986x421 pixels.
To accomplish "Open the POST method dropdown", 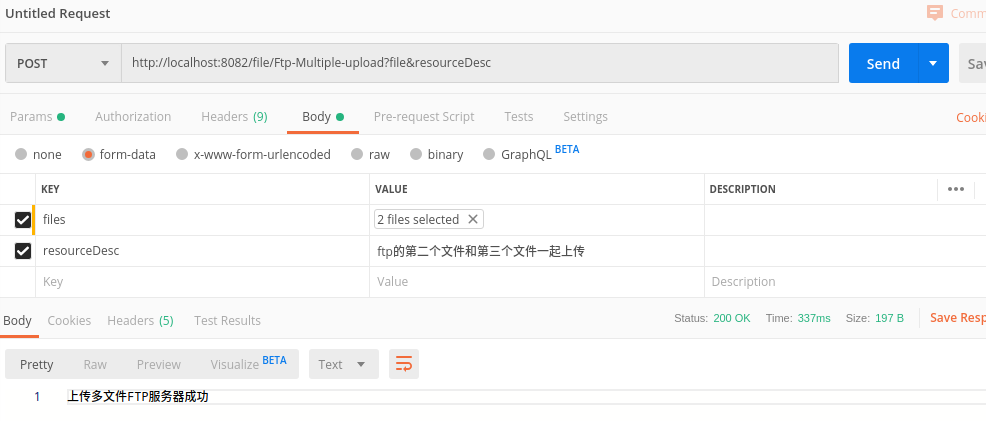I will point(63,63).
